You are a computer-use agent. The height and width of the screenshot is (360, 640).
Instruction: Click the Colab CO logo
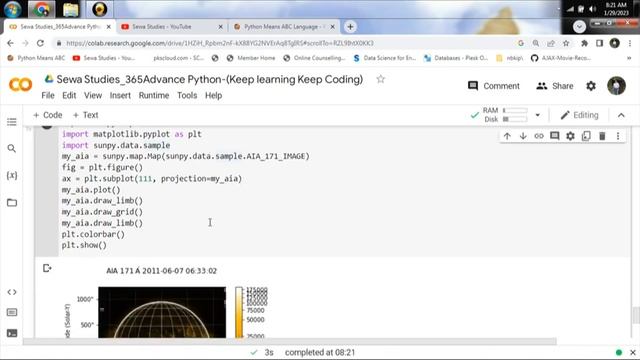[x=20, y=85]
